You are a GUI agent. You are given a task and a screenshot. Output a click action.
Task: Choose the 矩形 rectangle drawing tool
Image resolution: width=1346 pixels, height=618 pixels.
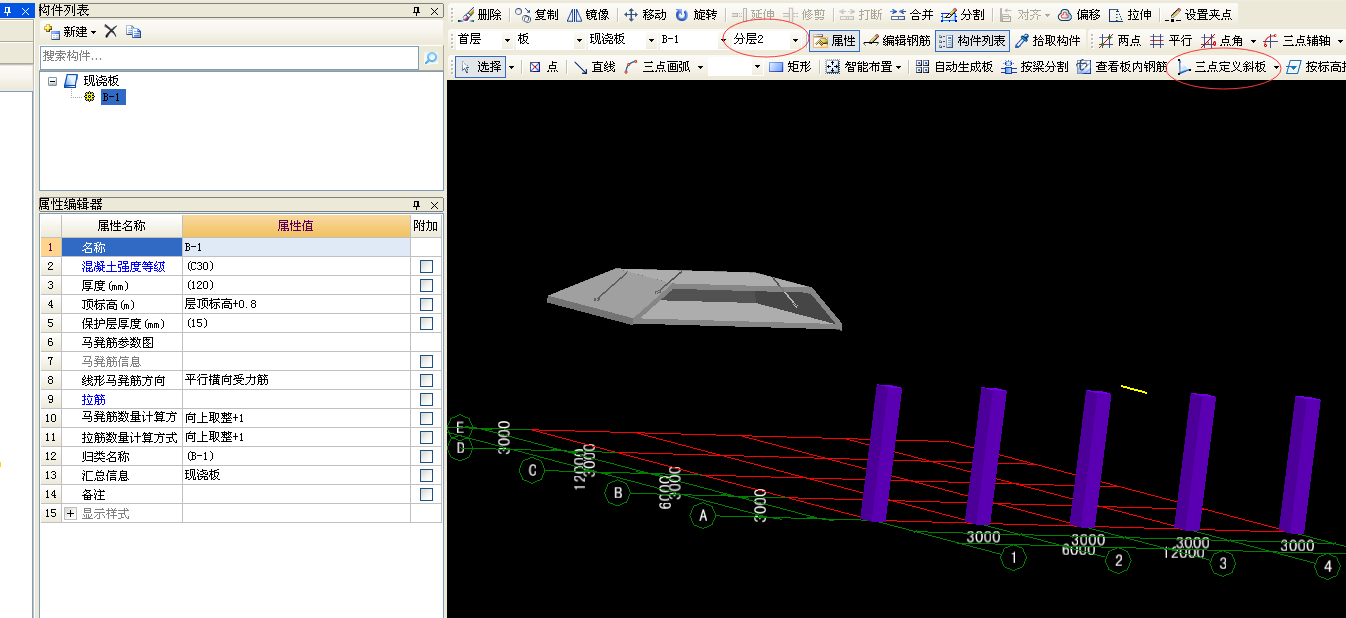click(790, 67)
